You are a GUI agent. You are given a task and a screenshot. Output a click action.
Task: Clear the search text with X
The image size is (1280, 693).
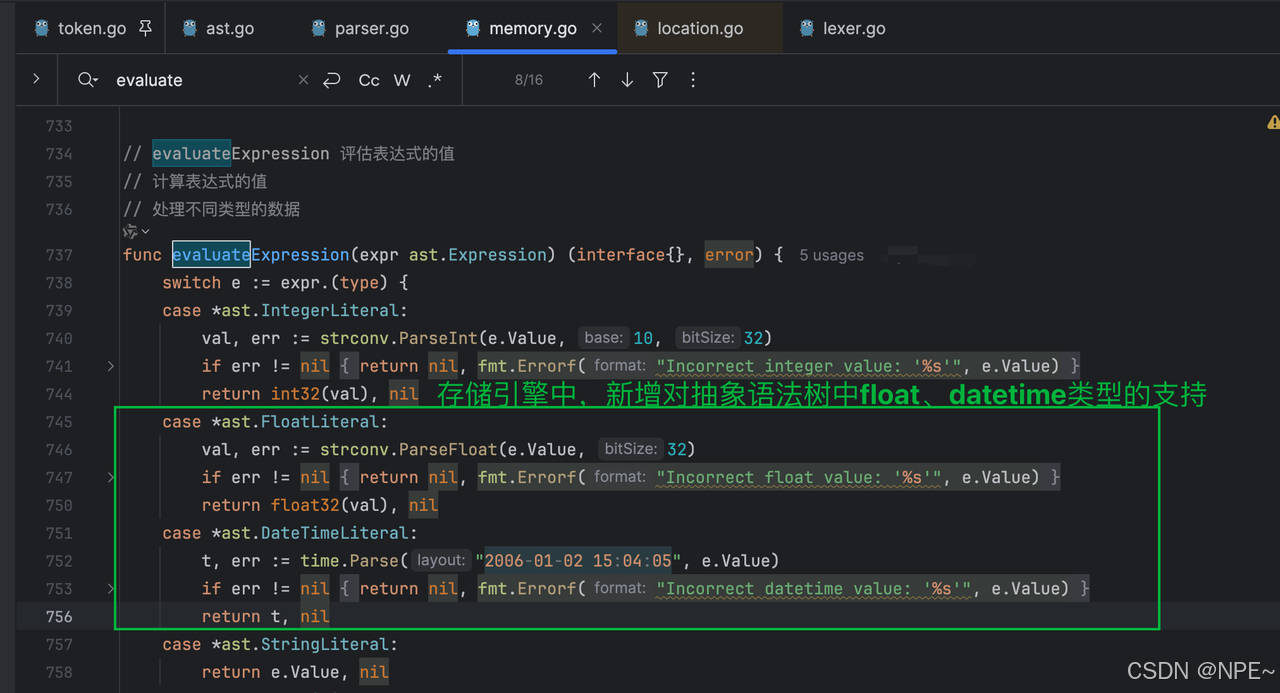pos(304,80)
